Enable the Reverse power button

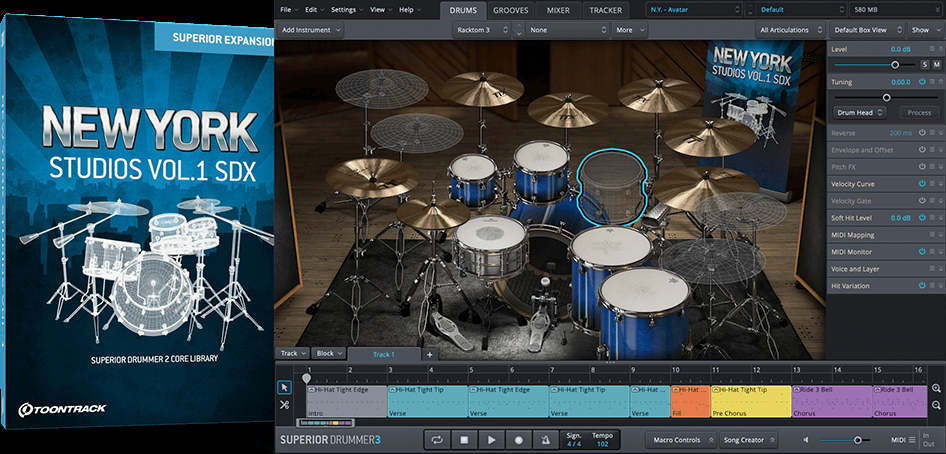tap(922, 133)
